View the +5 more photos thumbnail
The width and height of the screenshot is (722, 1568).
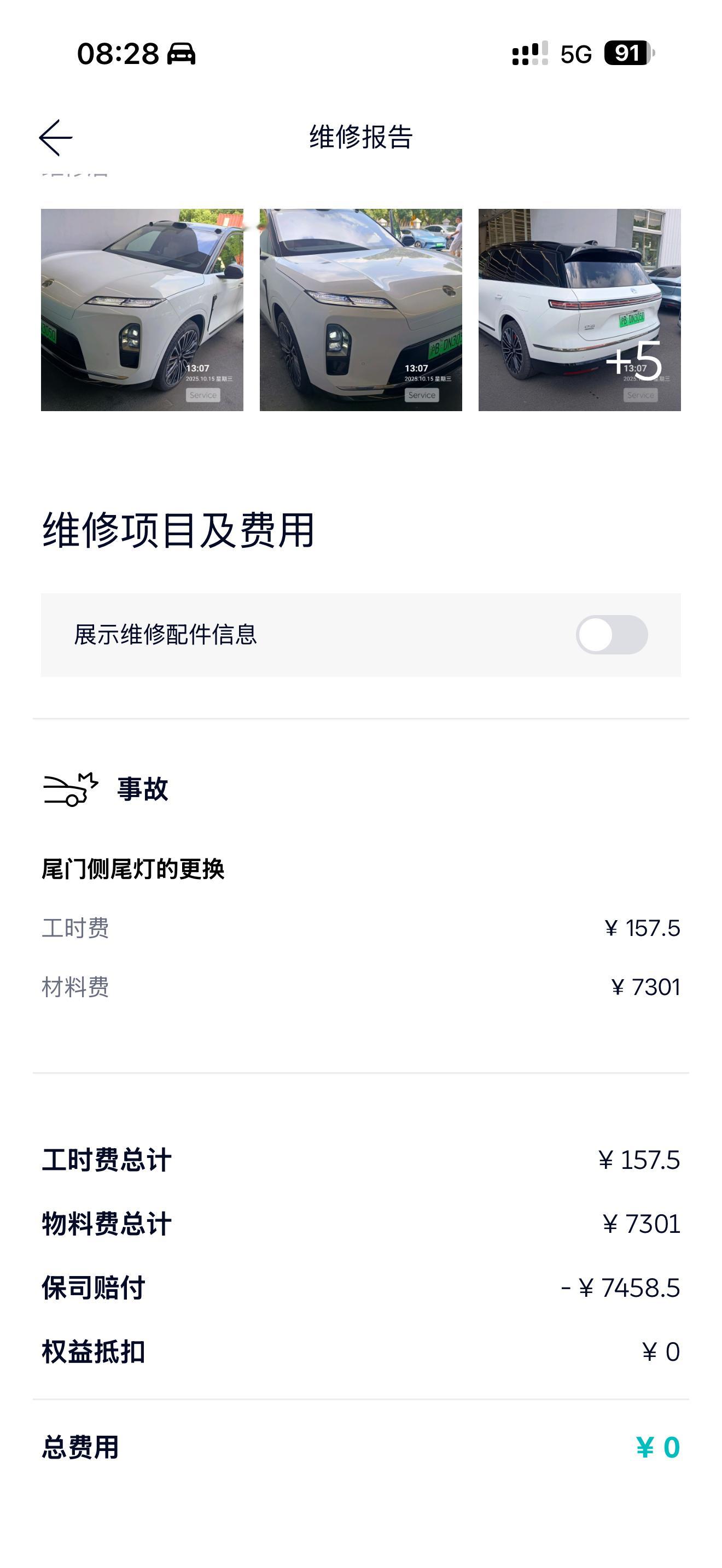click(579, 310)
